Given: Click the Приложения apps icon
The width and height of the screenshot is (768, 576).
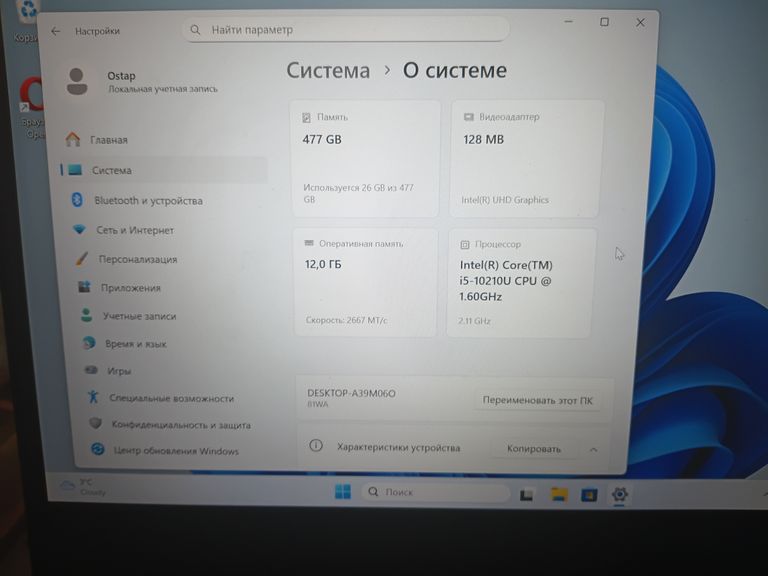Looking at the screenshot, I should (x=84, y=287).
